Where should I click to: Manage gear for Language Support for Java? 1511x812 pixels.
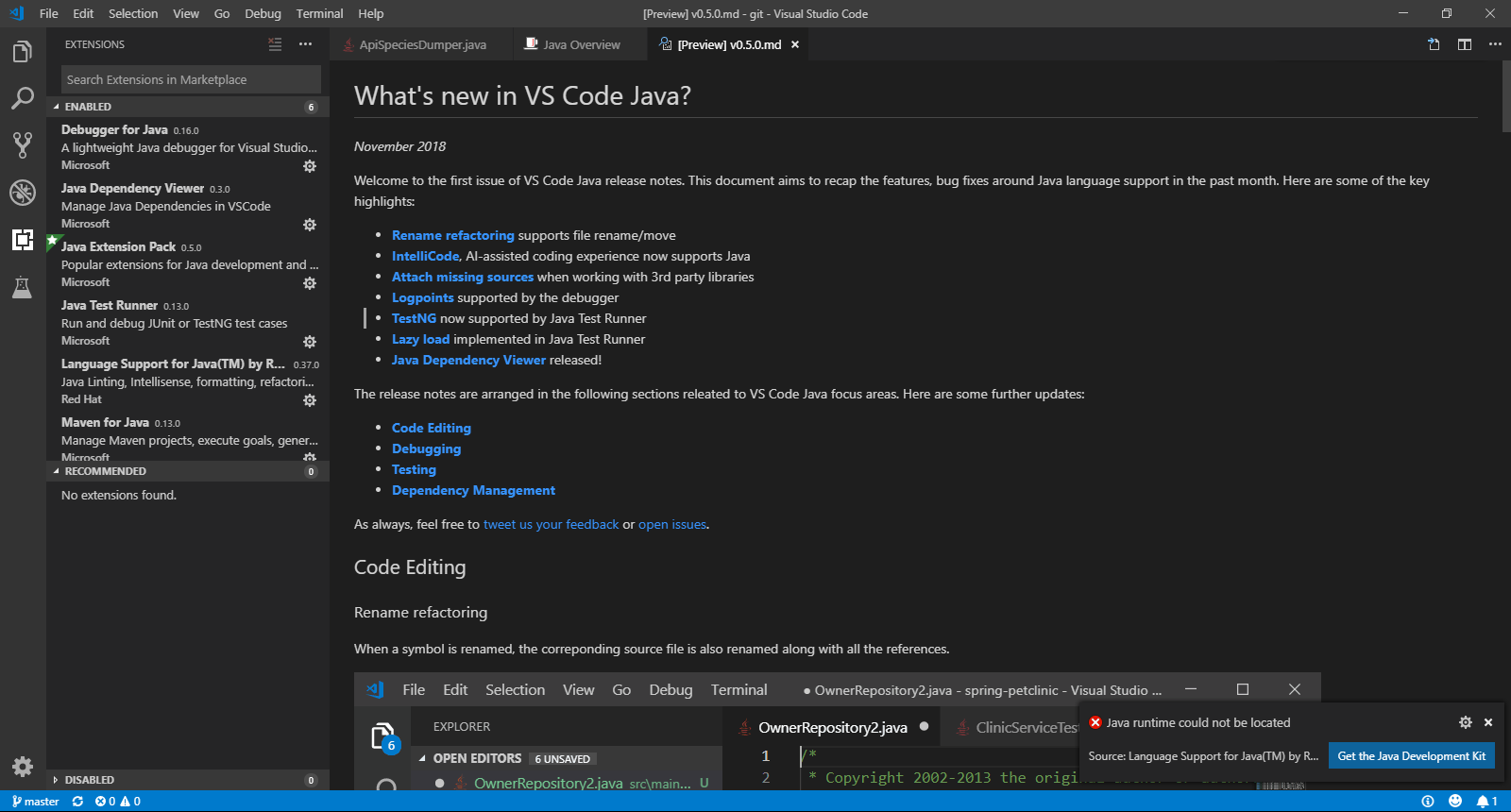[309, 400]
